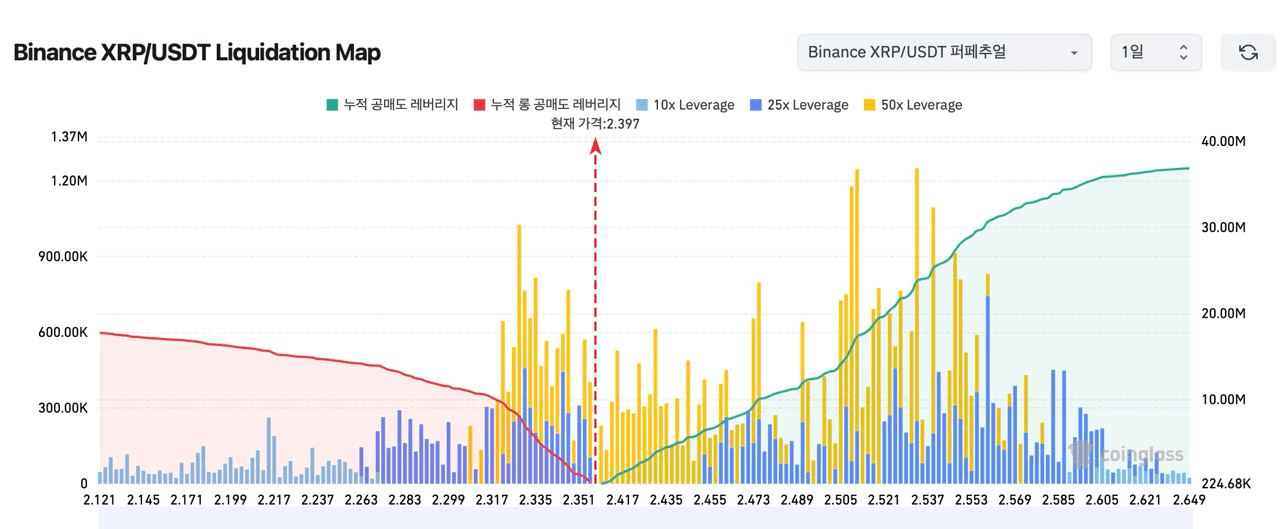Image resolution: width=1280 pixels, height=529 pixels.
Task: Click the 40.00M right axis label
Action: click(x=1223, y=142)
